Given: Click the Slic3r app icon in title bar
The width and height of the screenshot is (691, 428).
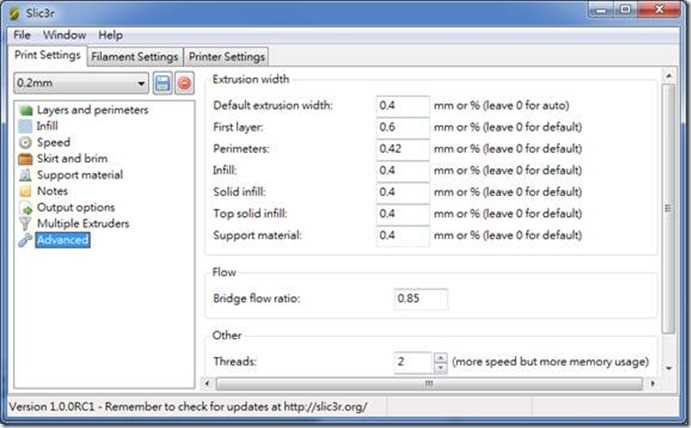Looking at the screenshot, I should pyautogui.click(x=15, y=14).
